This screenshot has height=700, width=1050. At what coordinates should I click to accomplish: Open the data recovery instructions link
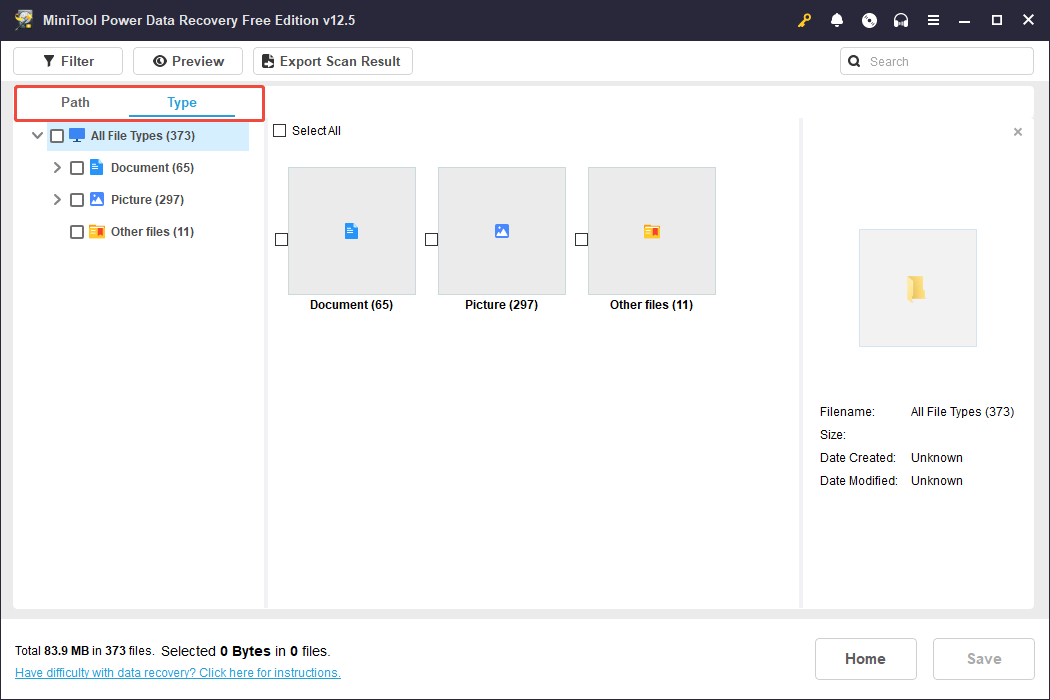(178, 673)
